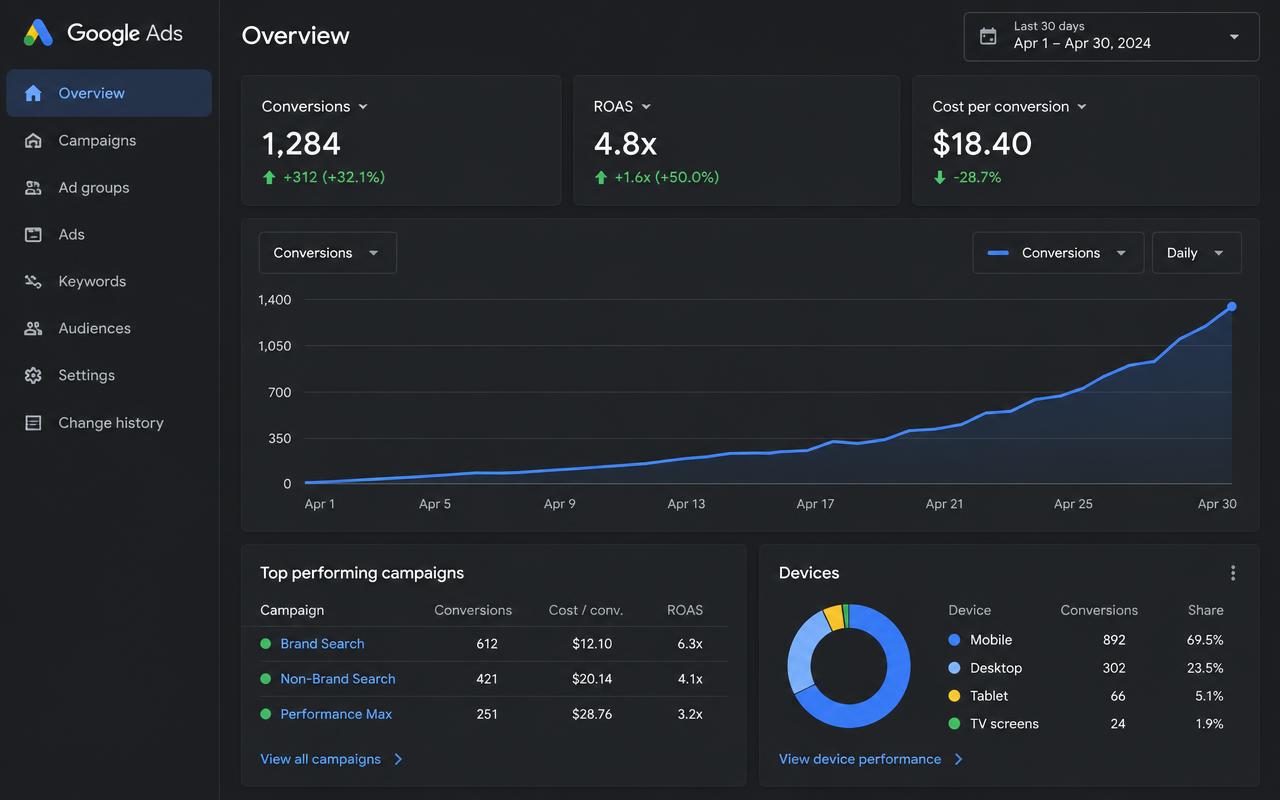
Task: Open Non-Brand Search campaign link
Action: pyautogui.click(x=338, y=679)
